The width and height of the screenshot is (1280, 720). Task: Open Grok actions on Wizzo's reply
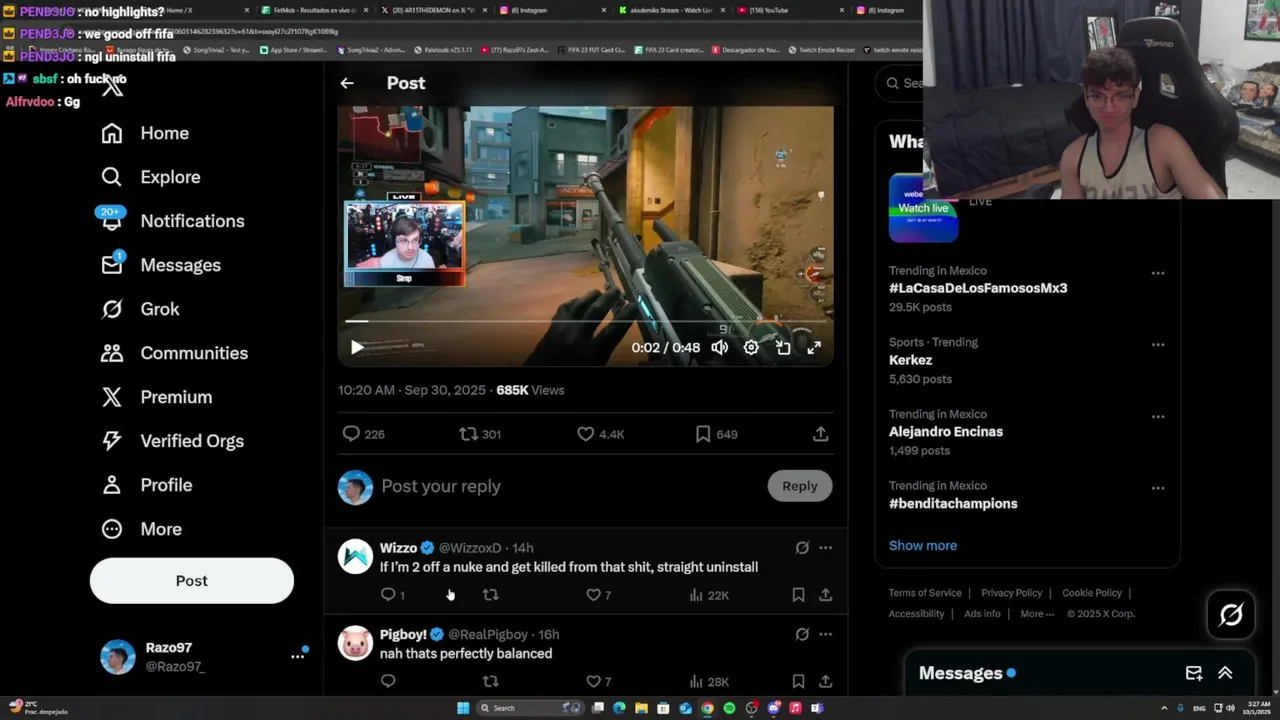(x=802, y=548)
